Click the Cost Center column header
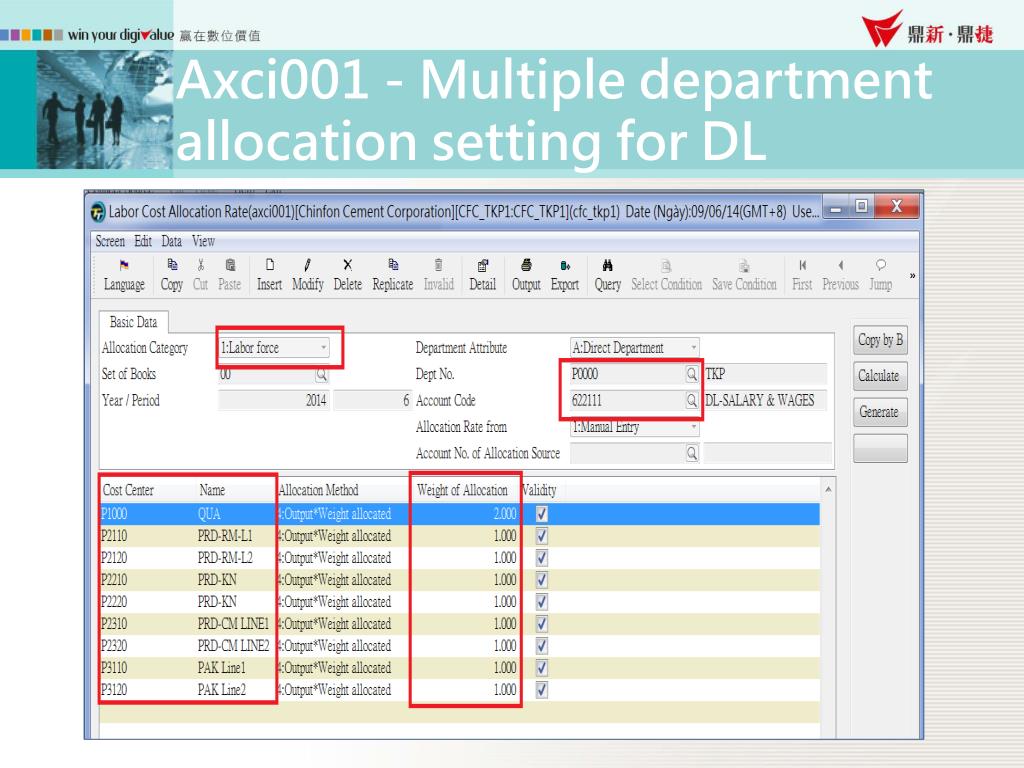 click(128, 490)
